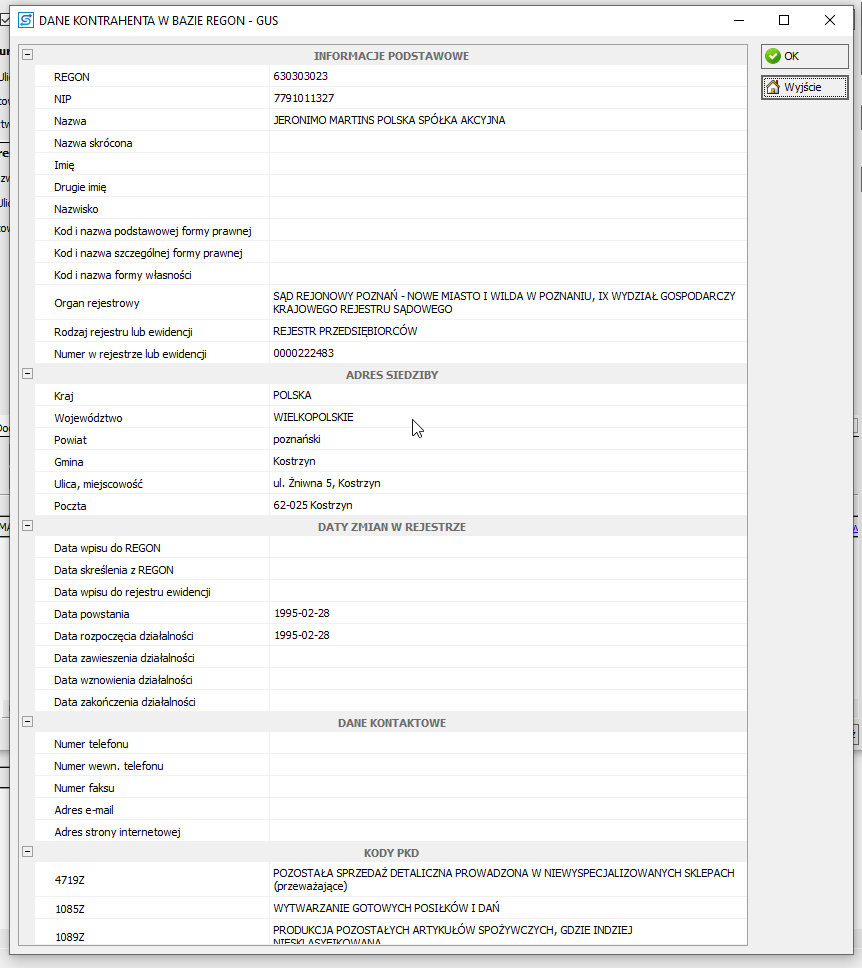This screenshot has width=862, height=968.
Task: Select registry number 0000222483
Action: (x=303, y=353)
